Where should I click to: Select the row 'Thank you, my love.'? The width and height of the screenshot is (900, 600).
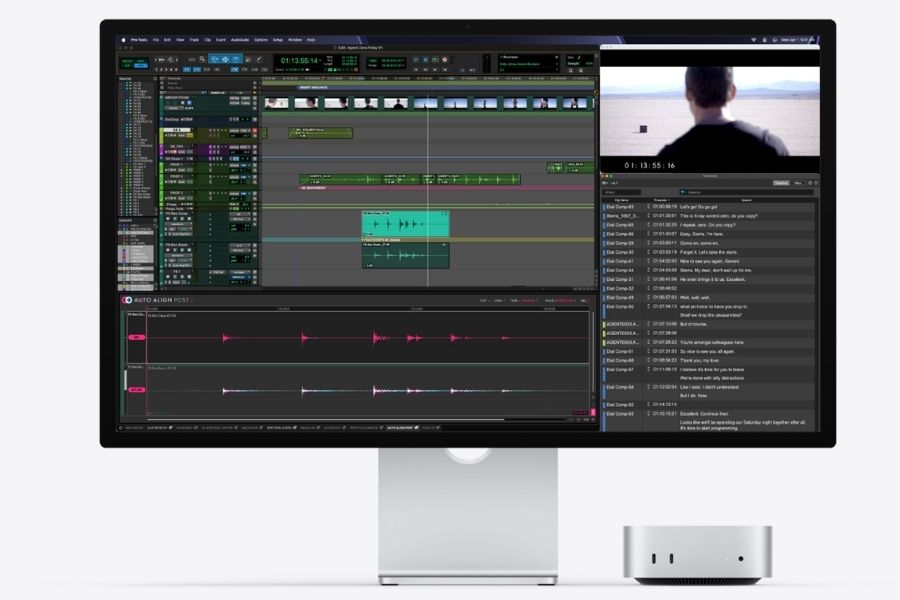coord(708,361)
